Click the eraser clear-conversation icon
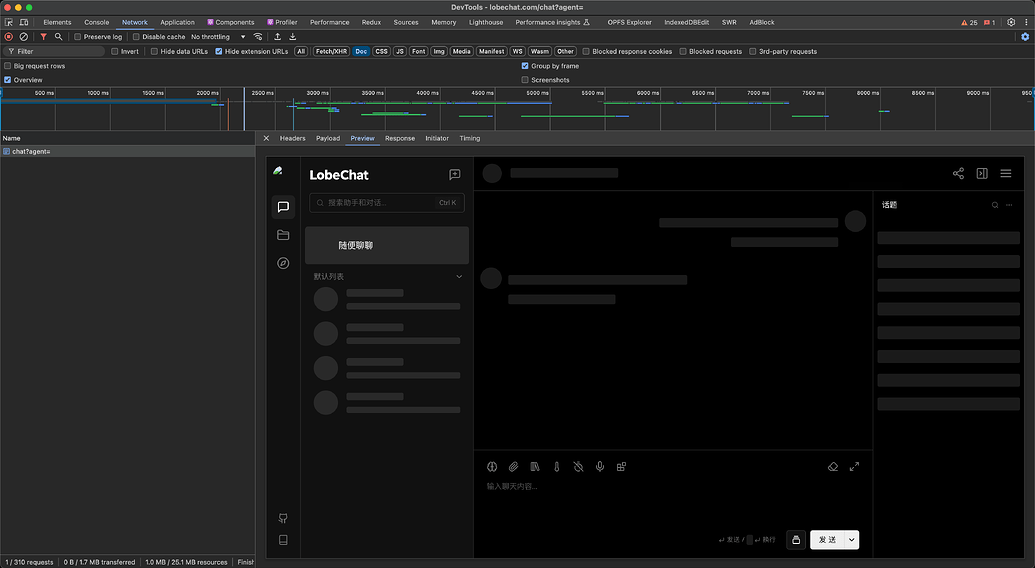This screenshot has height=568, width=1035. point(833,467)
